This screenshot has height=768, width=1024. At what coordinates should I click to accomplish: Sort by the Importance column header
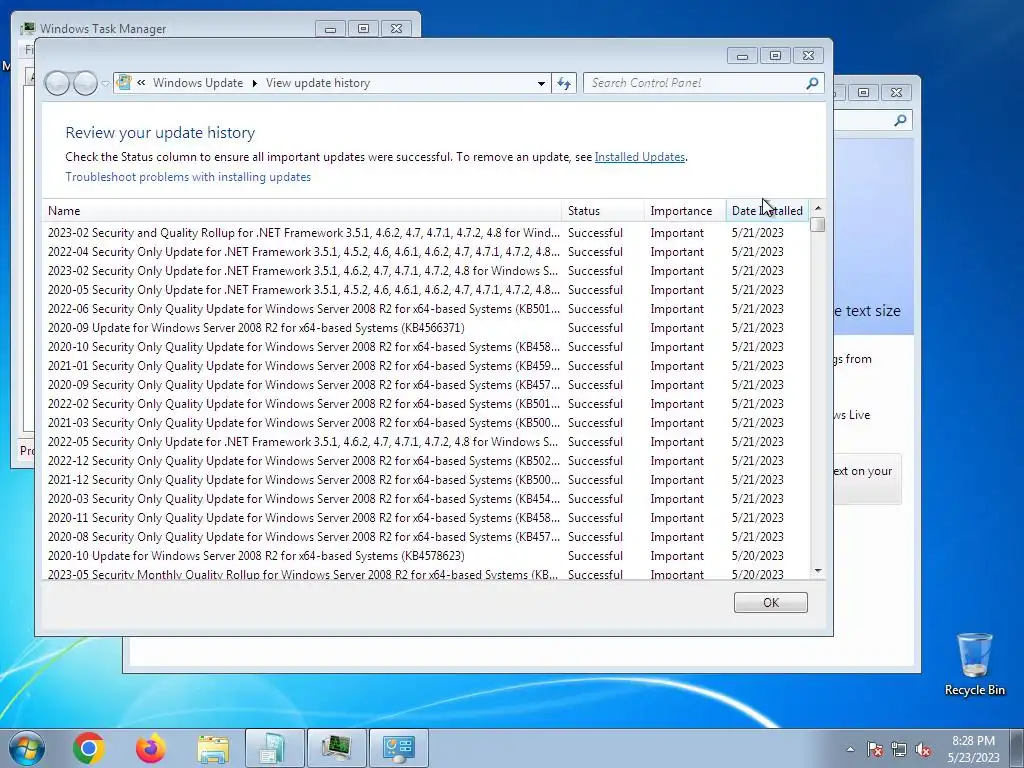tap(684, 211)
